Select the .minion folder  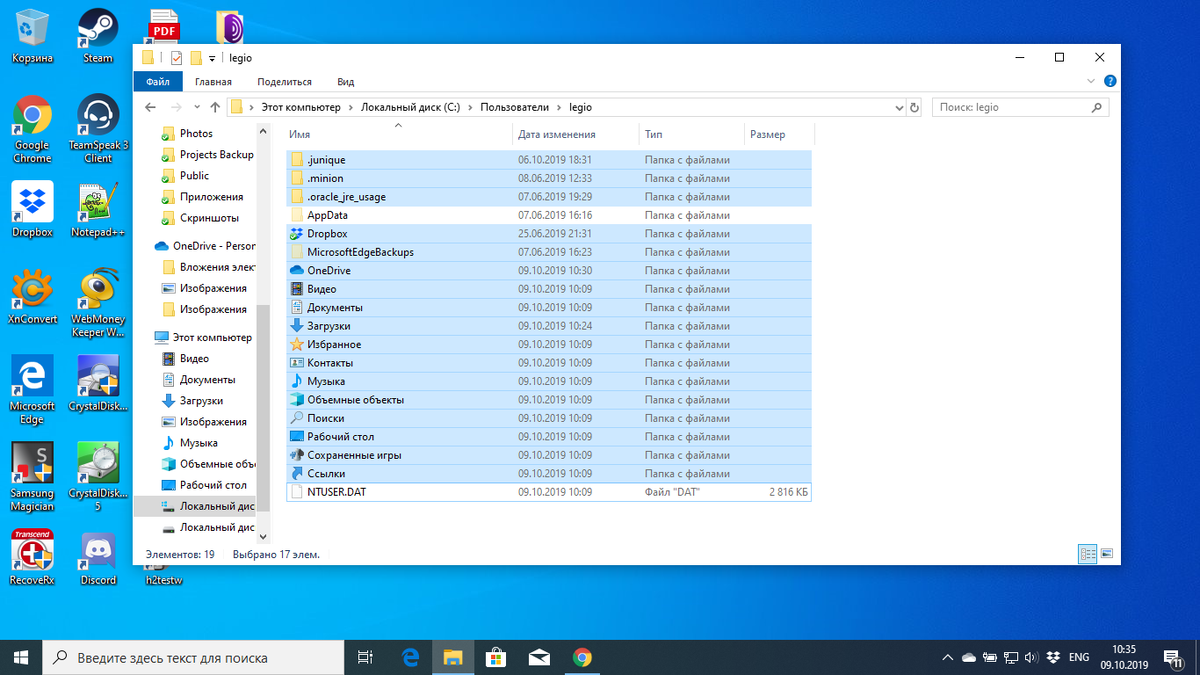(548, 178)
